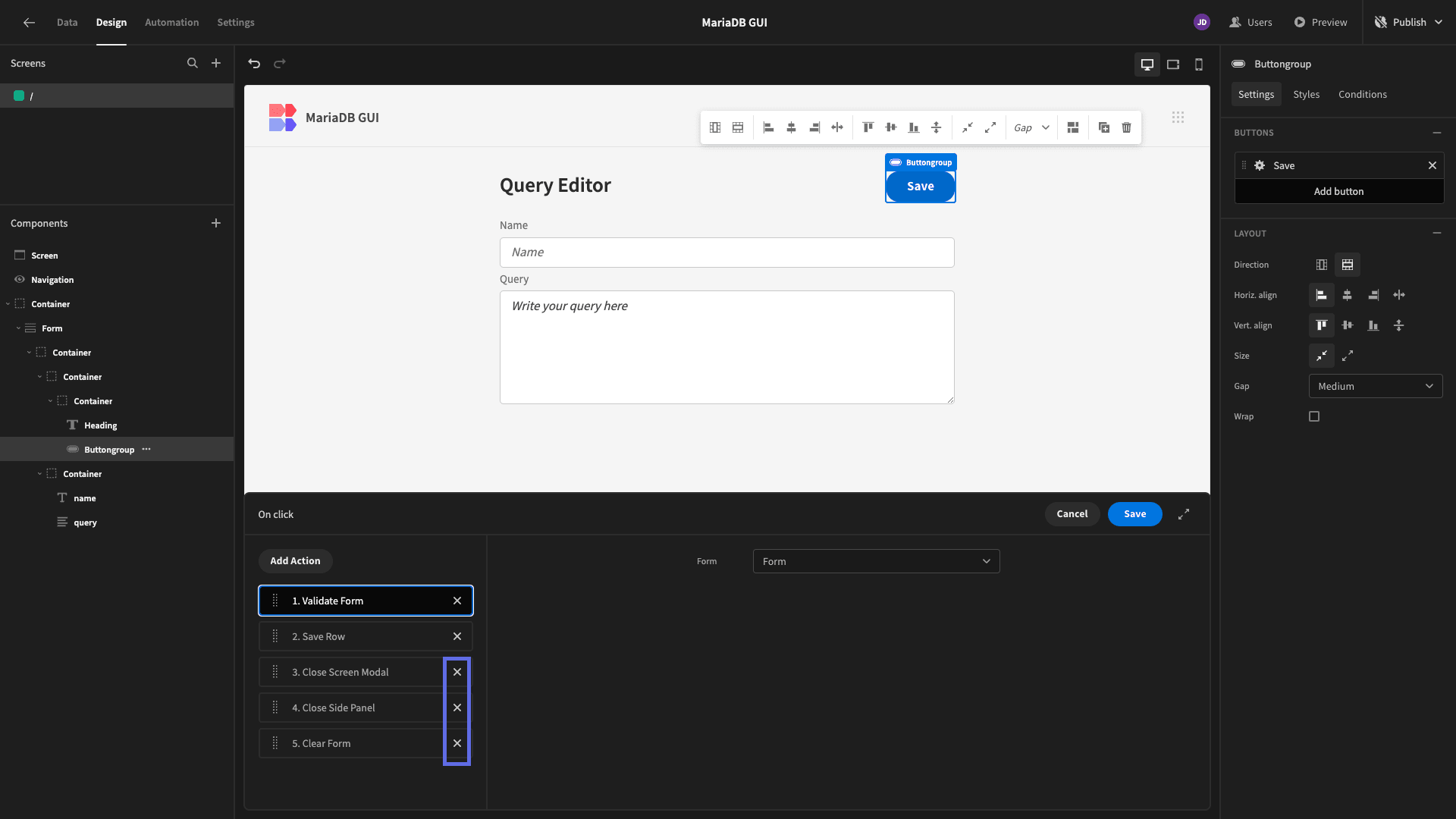Open Save button settings gear
The image size is (1456, 819).
coord(1260,165)
